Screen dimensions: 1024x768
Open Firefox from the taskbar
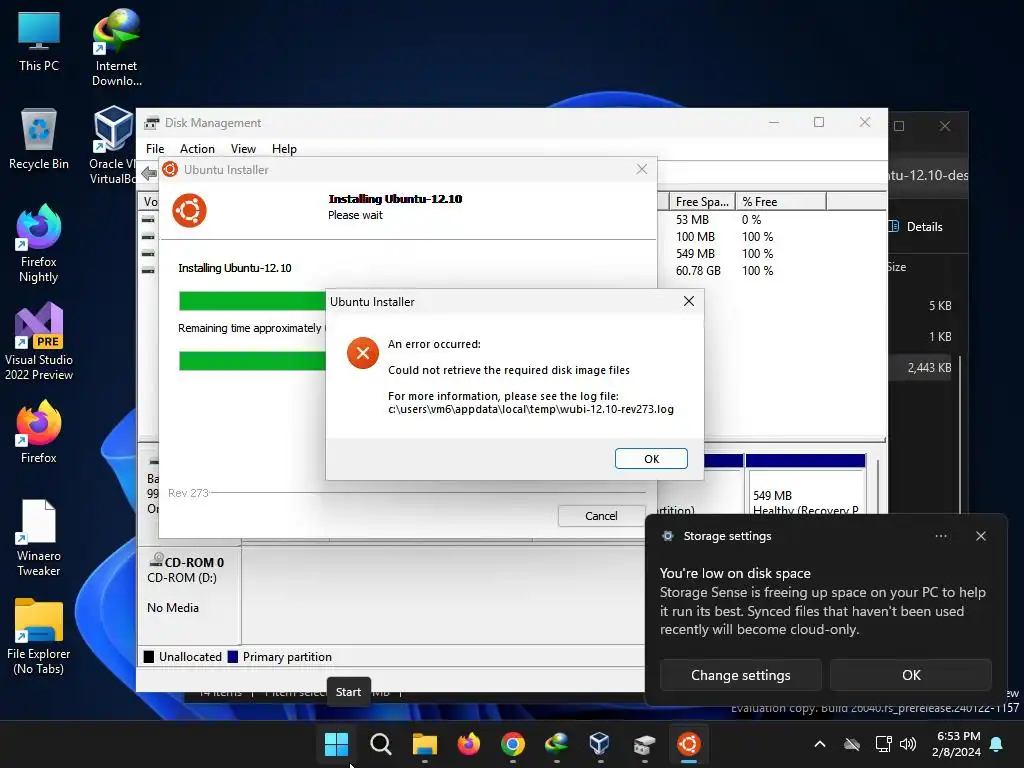point(468,744)
